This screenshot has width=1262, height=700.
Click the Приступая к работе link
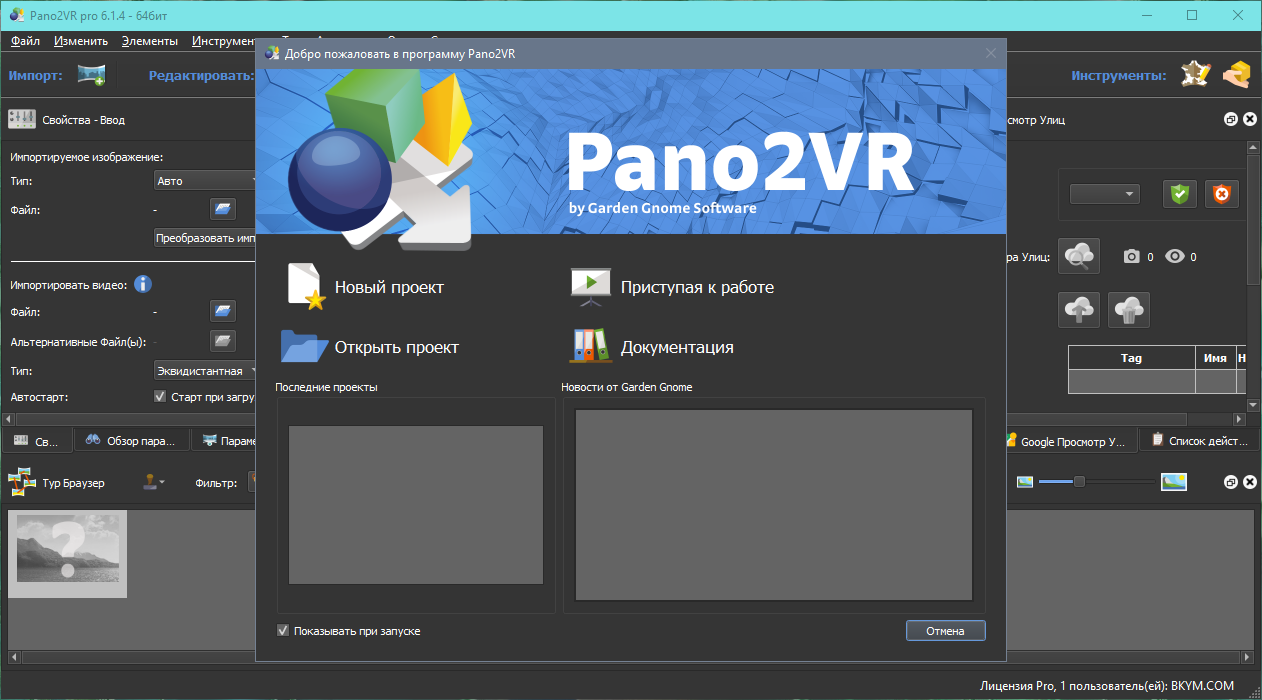[697, 287]
